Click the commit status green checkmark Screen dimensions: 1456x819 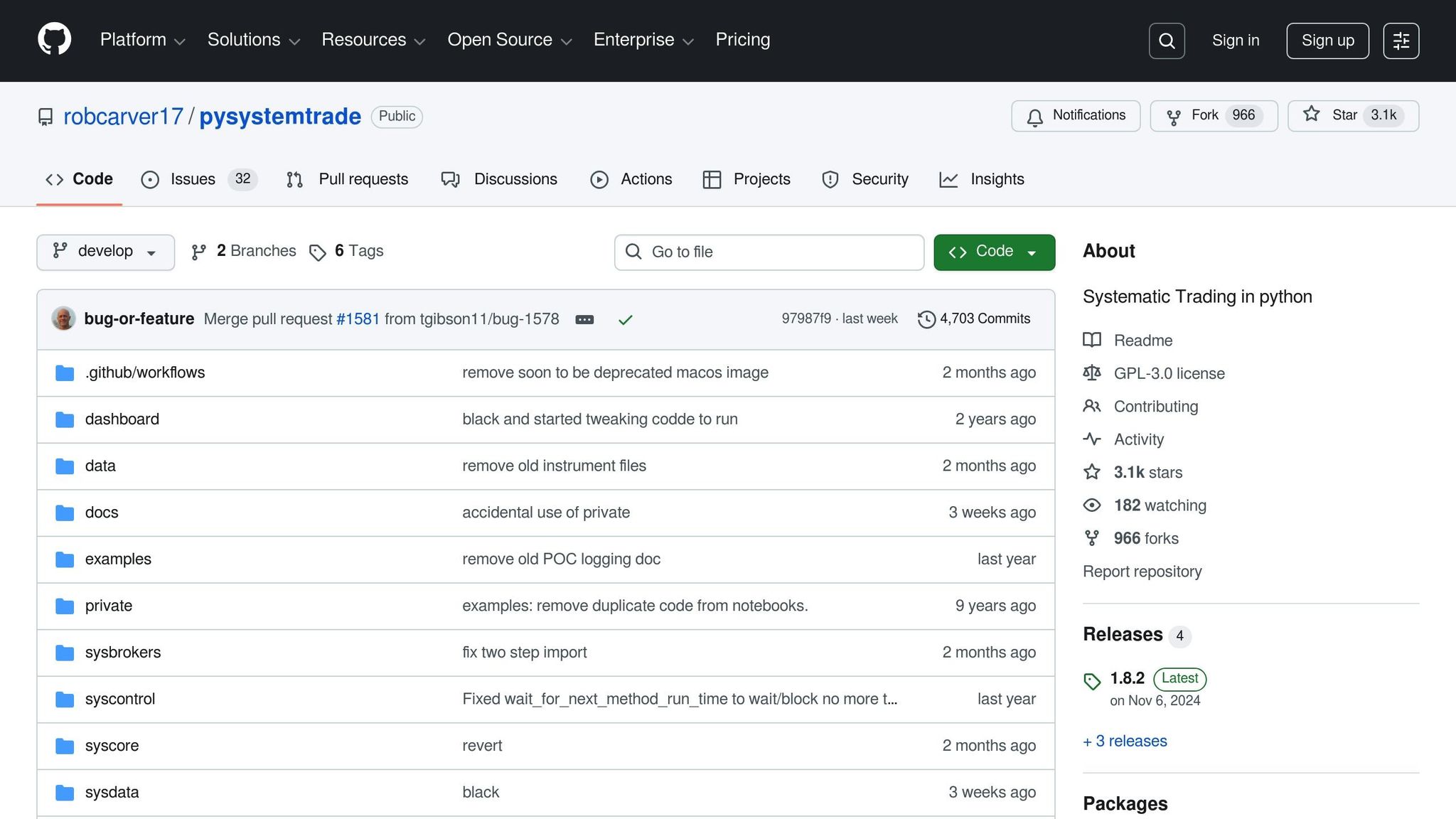point(625,320)
